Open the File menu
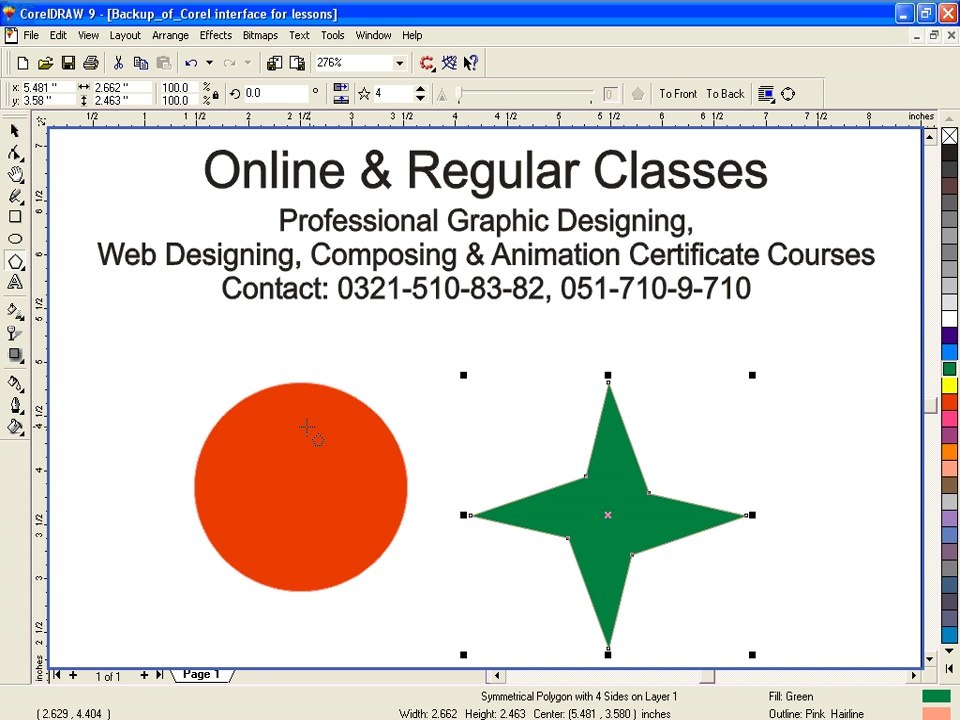Screen dimensions: 960x720 coord(31,35)
